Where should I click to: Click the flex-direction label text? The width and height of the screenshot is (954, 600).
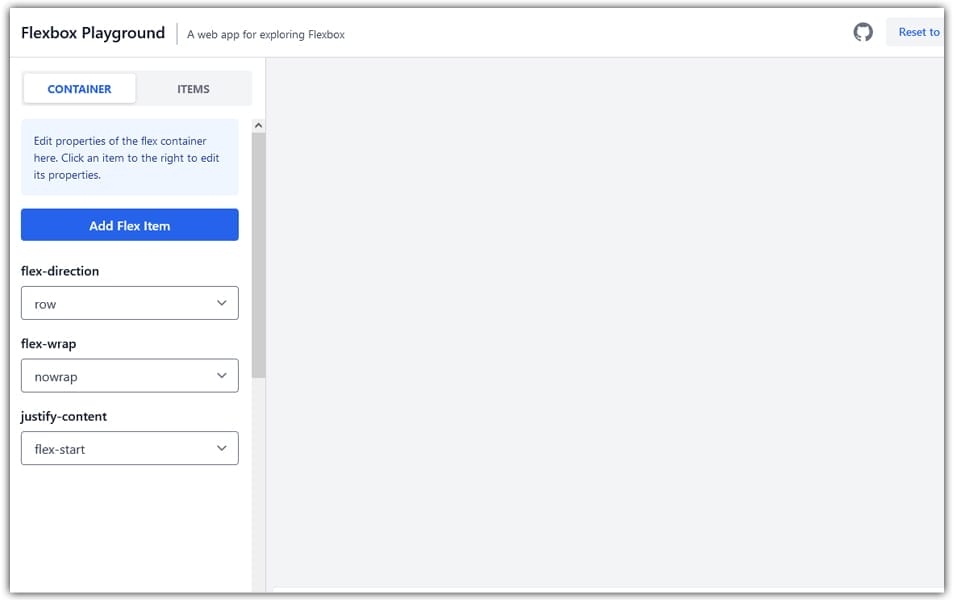coord(60,271)
